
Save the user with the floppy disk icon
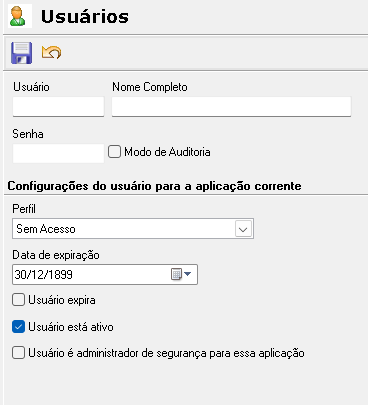pyautogui.click(x=22, y=53)
